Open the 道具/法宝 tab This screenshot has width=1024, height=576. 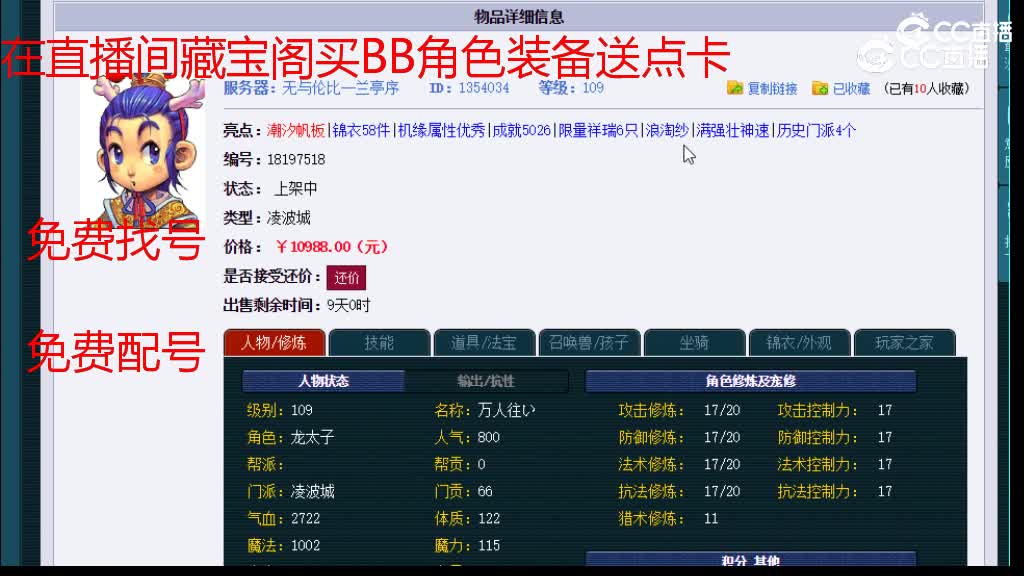[x=483, y=342]
